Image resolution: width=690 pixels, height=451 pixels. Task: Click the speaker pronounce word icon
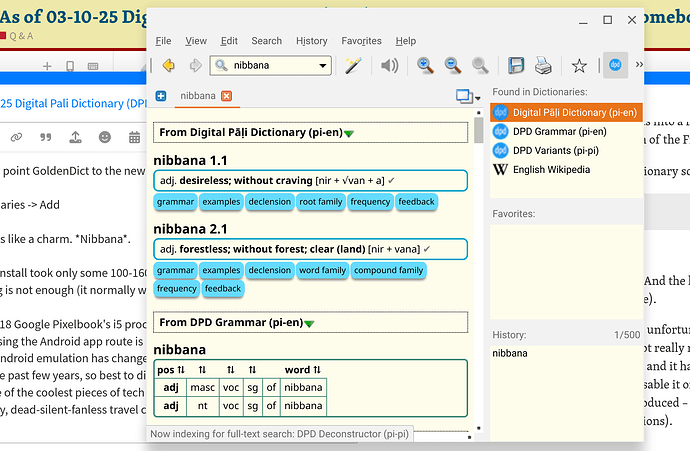pyautogui.click(x=389, y=66)
